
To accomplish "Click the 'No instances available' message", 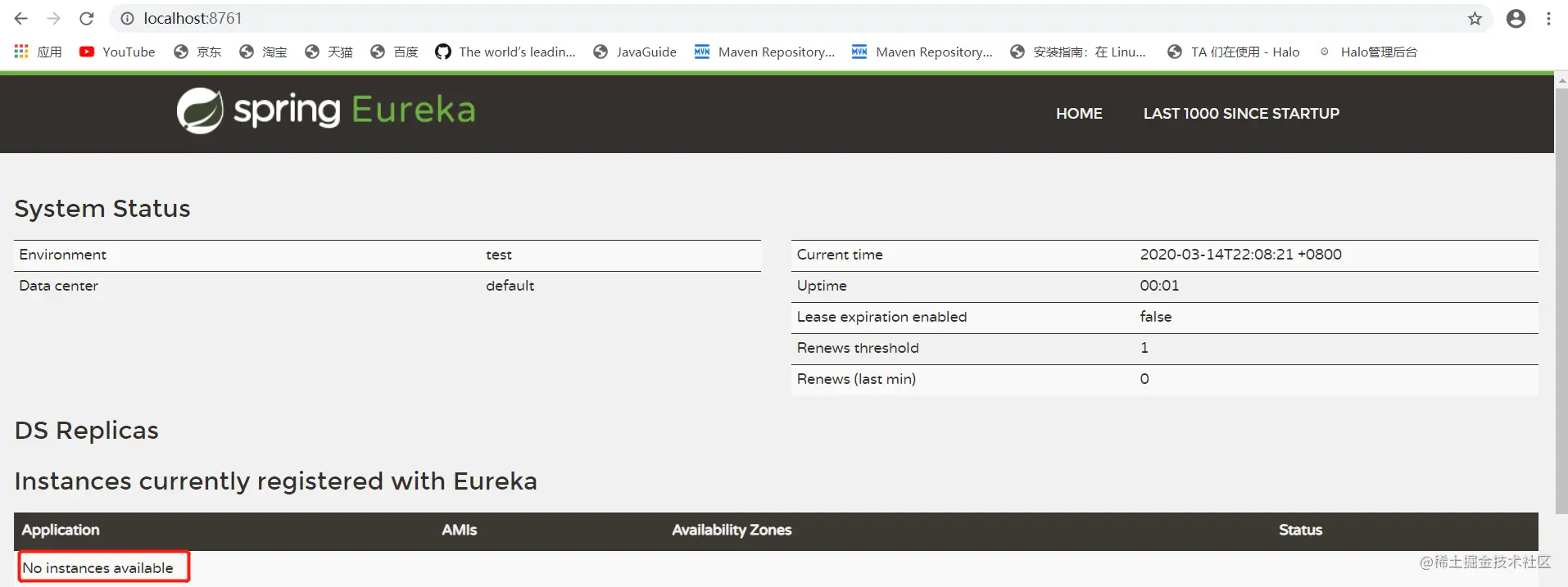I will (97, 568).
